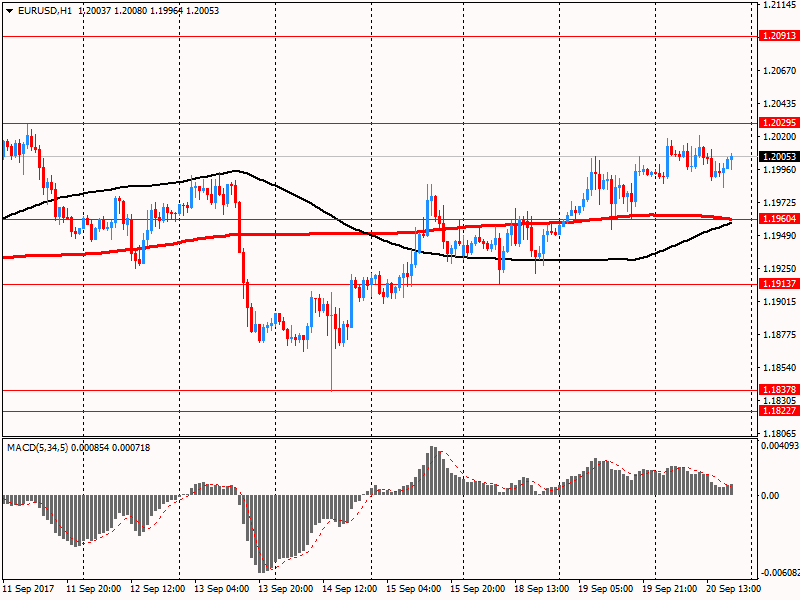Click the 1.20670 price scale value
This screenshot has height=600, width=800.
point(780,71)
